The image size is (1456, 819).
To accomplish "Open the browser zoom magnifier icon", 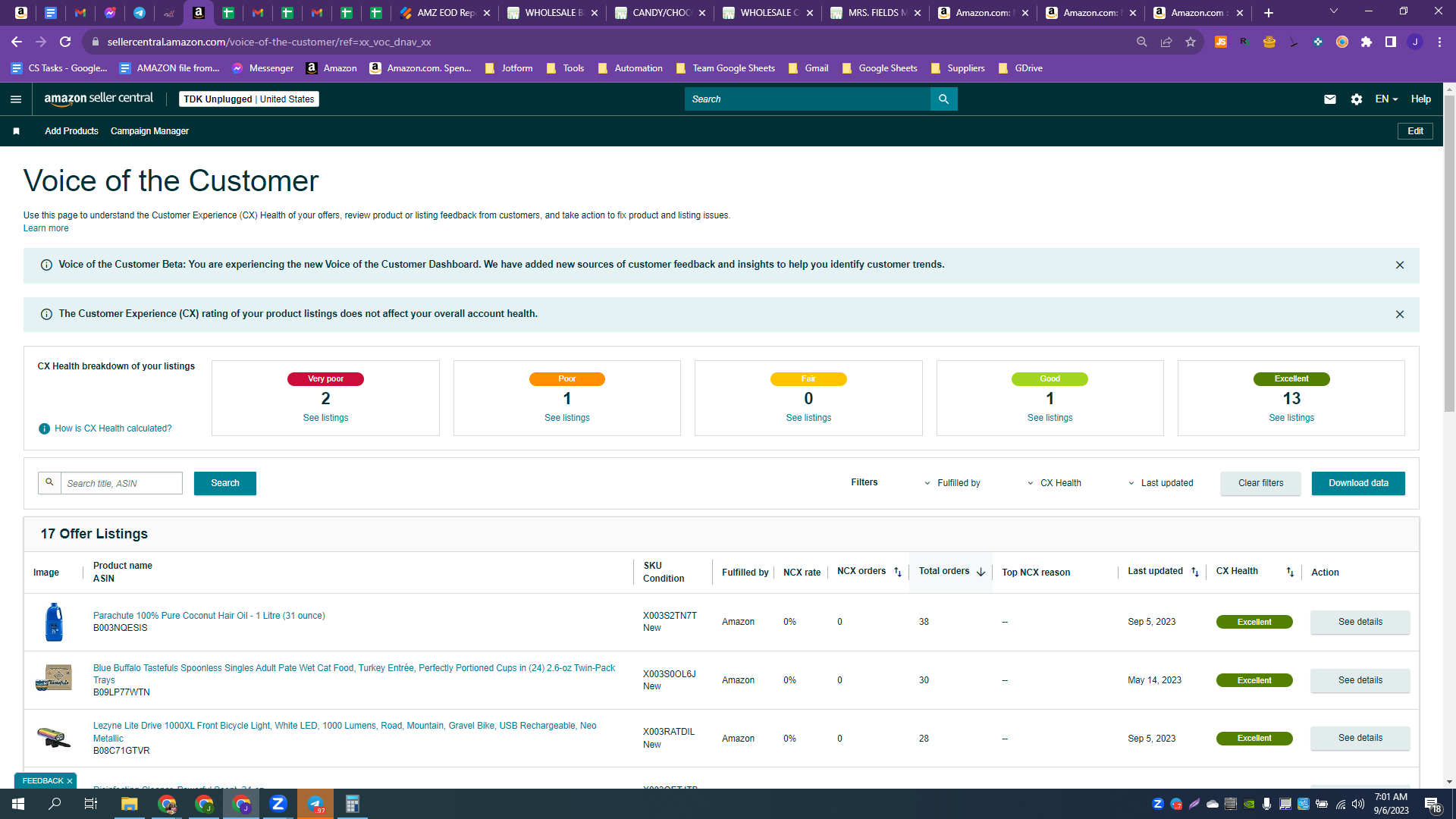I will click(x=1142, y=42).
